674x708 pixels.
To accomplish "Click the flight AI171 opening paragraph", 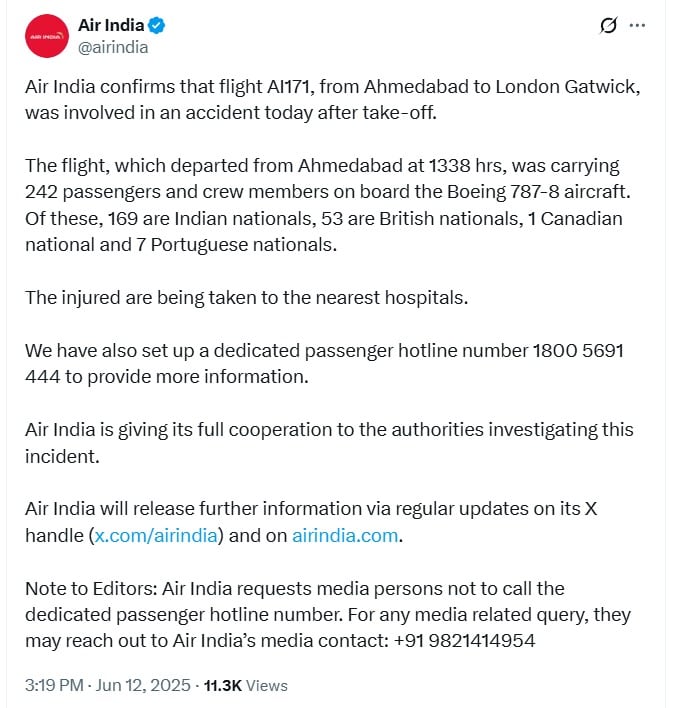I will coord(333,99).
